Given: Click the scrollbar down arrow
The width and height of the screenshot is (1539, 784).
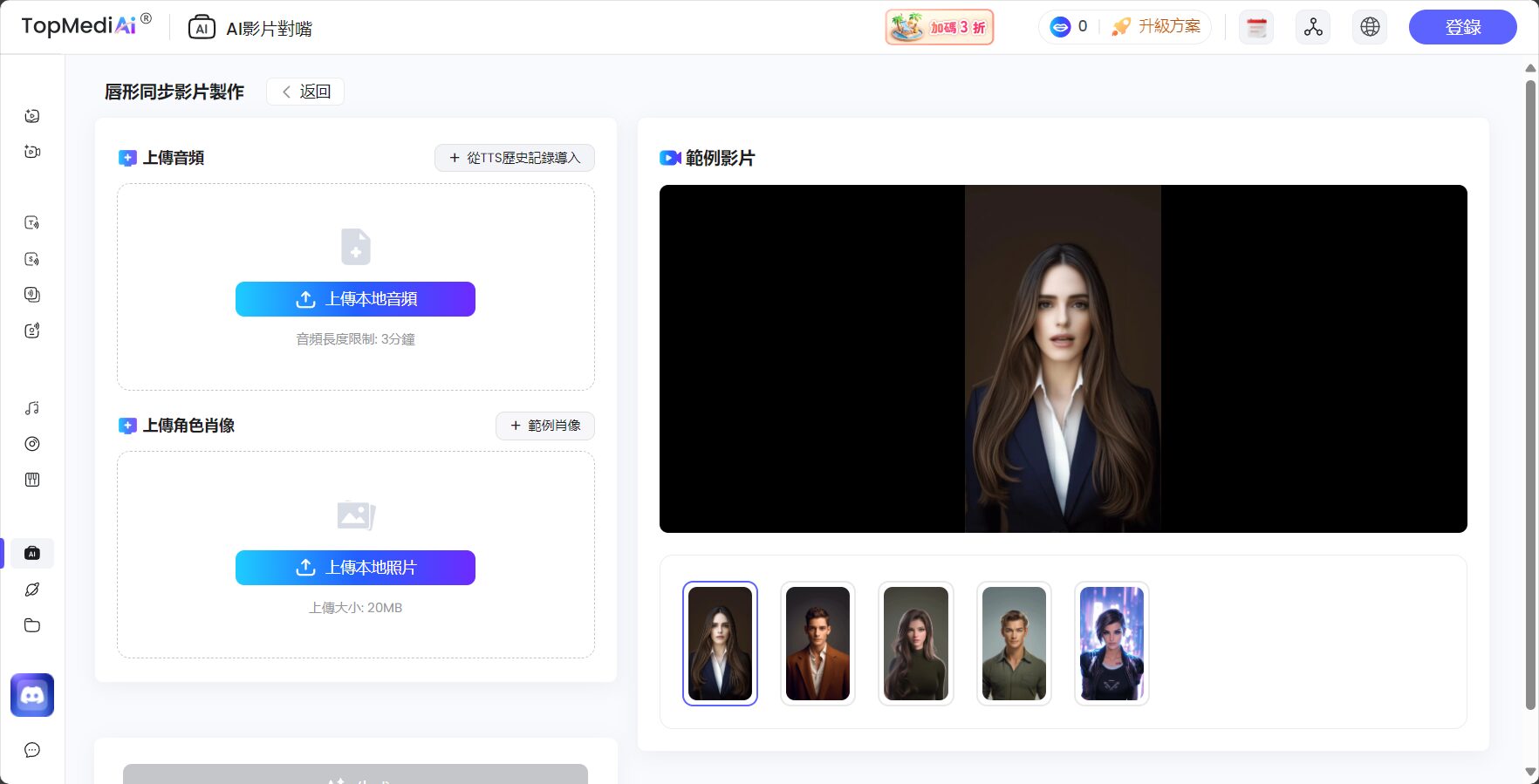Looking at the screenshot, I should point(1530,773).
